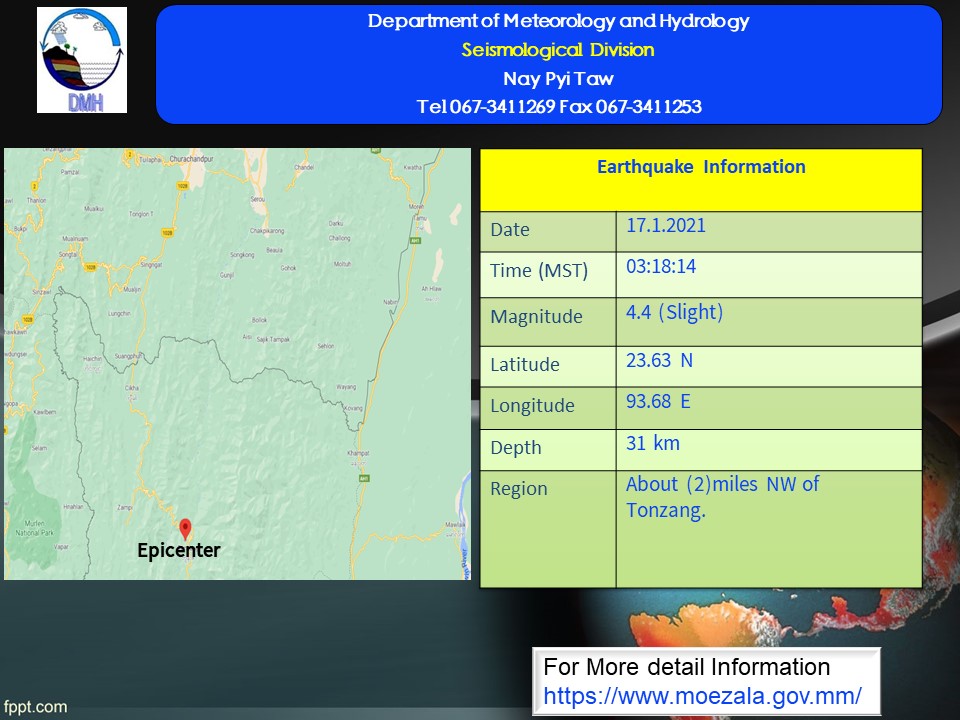
Task: Click the "Lungchin" map label
Action: 119,313
